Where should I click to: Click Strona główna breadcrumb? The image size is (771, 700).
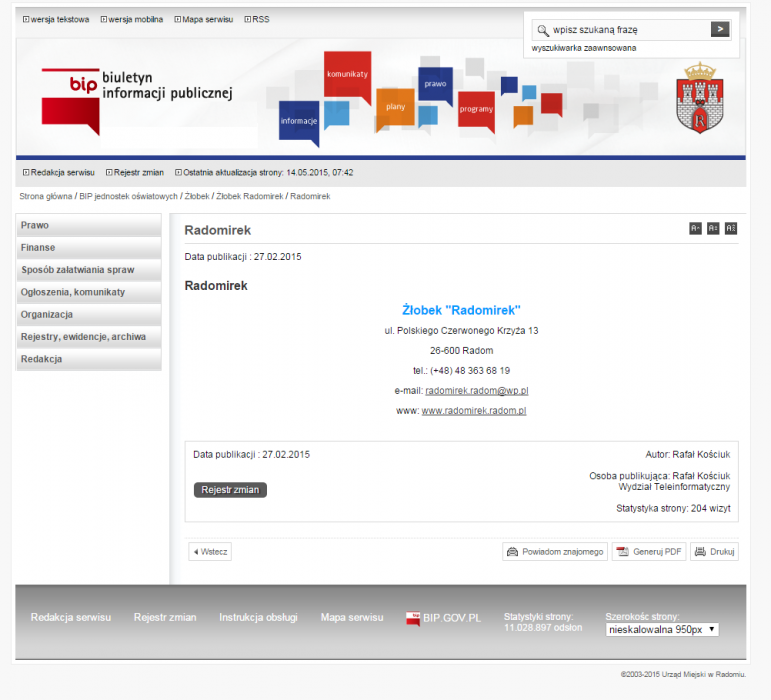pyautogui.click(x=46, y=196)
